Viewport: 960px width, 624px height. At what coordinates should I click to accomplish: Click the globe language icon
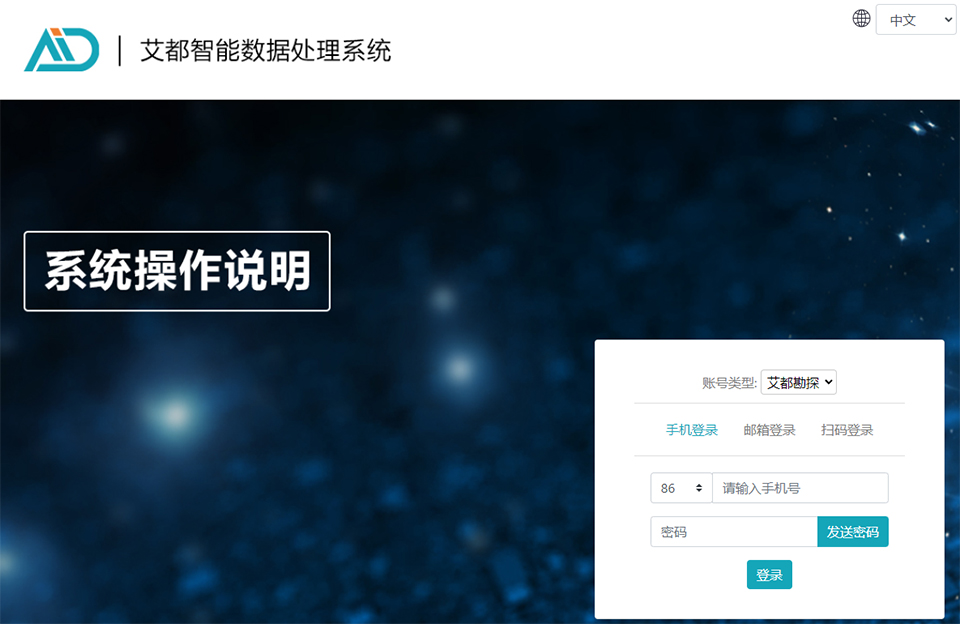click(x=861, y=18)
